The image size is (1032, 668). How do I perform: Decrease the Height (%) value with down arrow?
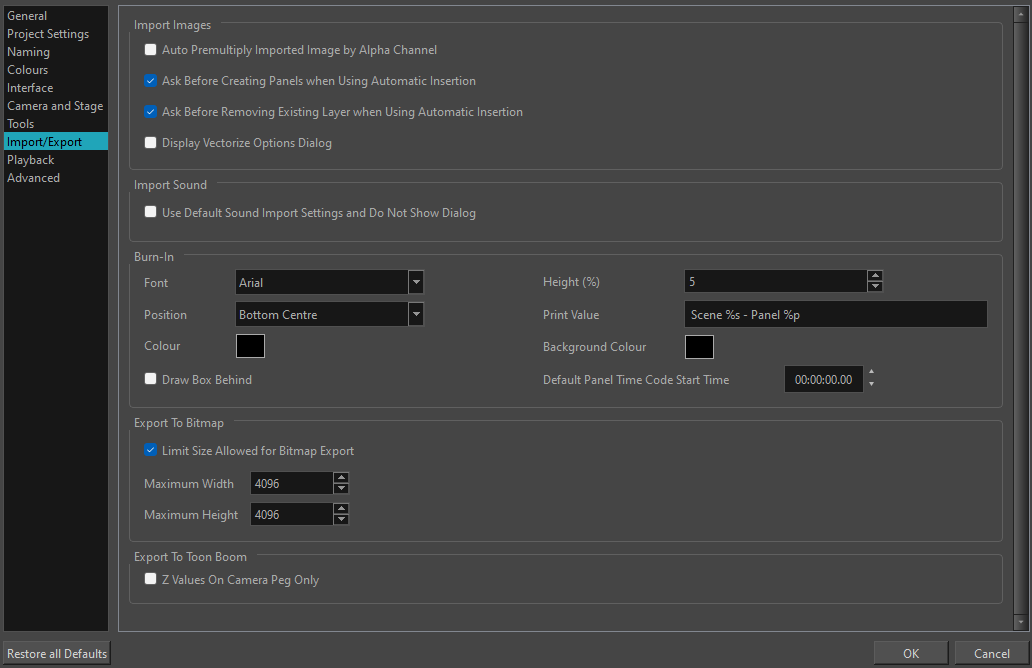tap(875, 286)
